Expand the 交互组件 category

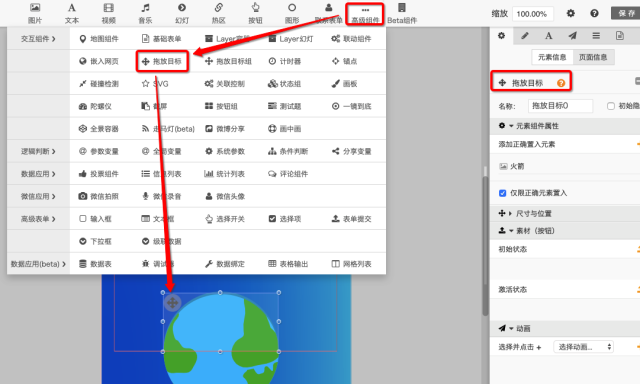click(38, 39)
